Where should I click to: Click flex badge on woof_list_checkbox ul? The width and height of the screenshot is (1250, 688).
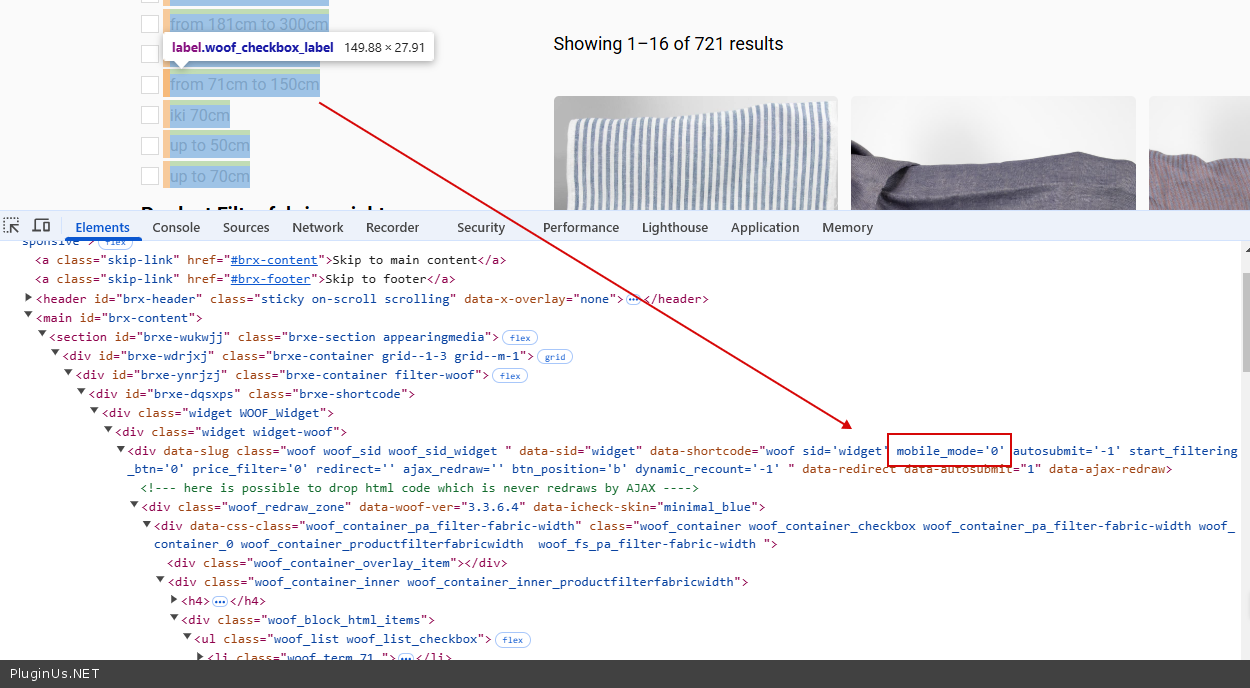513,640
